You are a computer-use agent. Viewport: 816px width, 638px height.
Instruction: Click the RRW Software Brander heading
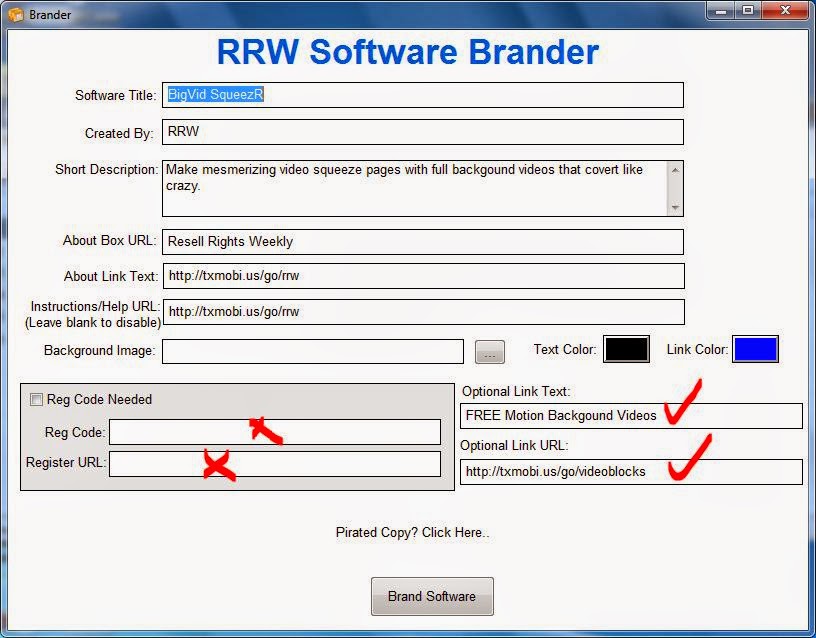coord(408,52)
